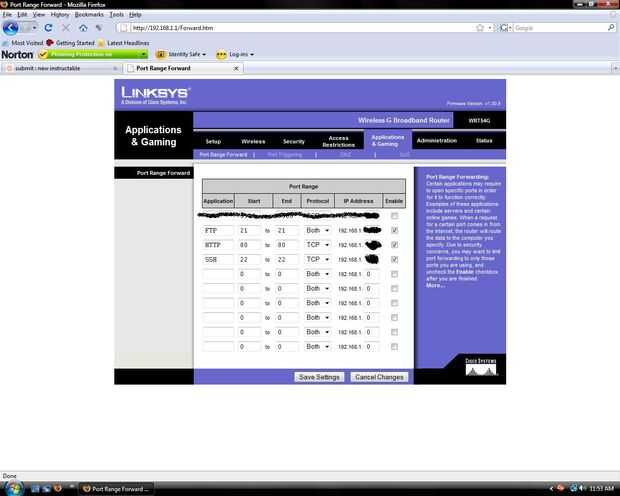This screenshot has width=620, height=496.
Task: Click the home icon in the navigation toolbar
Action: [83, 28]
